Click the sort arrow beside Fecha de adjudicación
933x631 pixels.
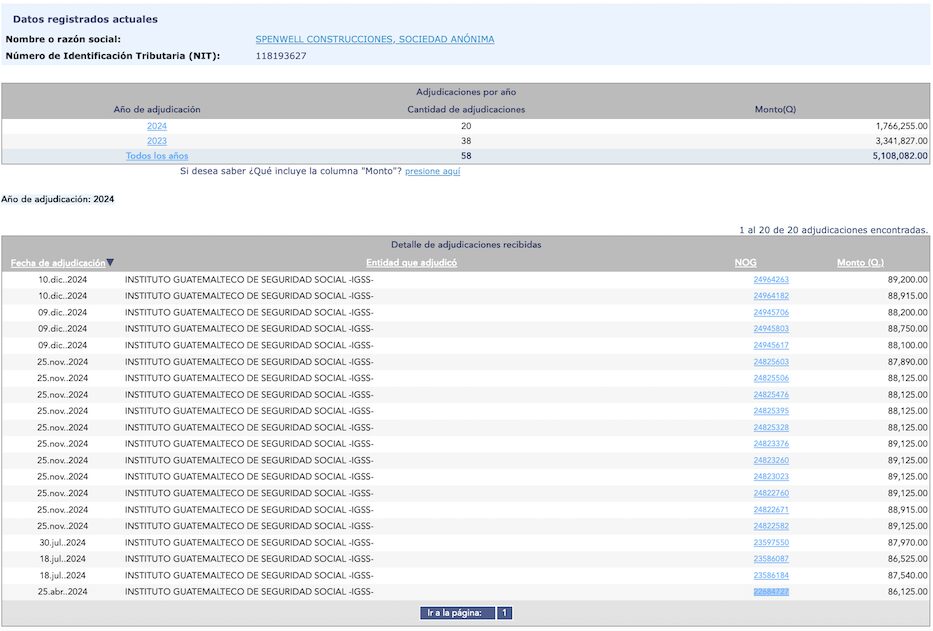tap(110, 263)
